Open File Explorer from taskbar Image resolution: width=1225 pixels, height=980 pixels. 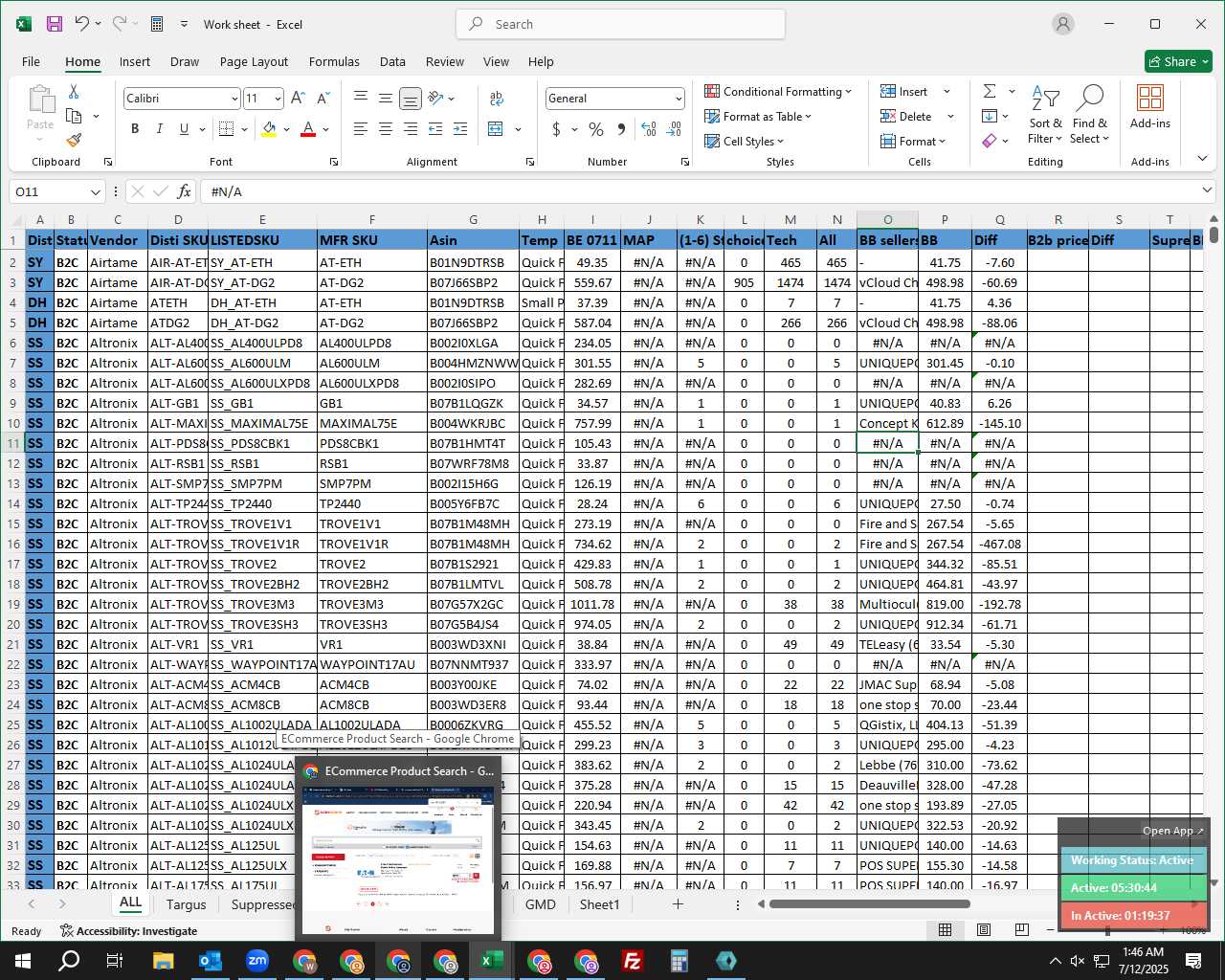pos(163,961)
